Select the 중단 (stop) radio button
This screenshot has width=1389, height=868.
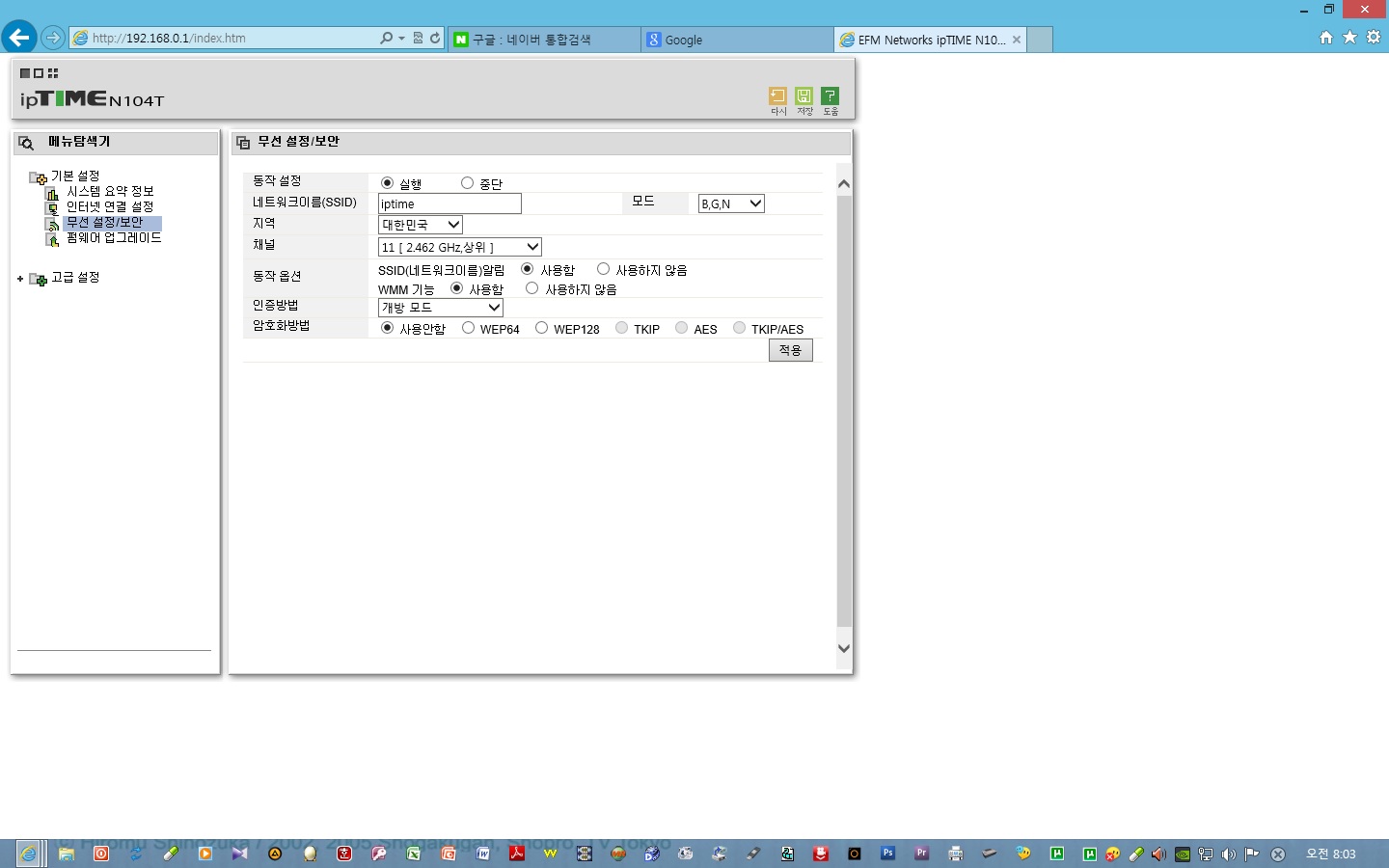pyautogui.click(x=467, y=182)
